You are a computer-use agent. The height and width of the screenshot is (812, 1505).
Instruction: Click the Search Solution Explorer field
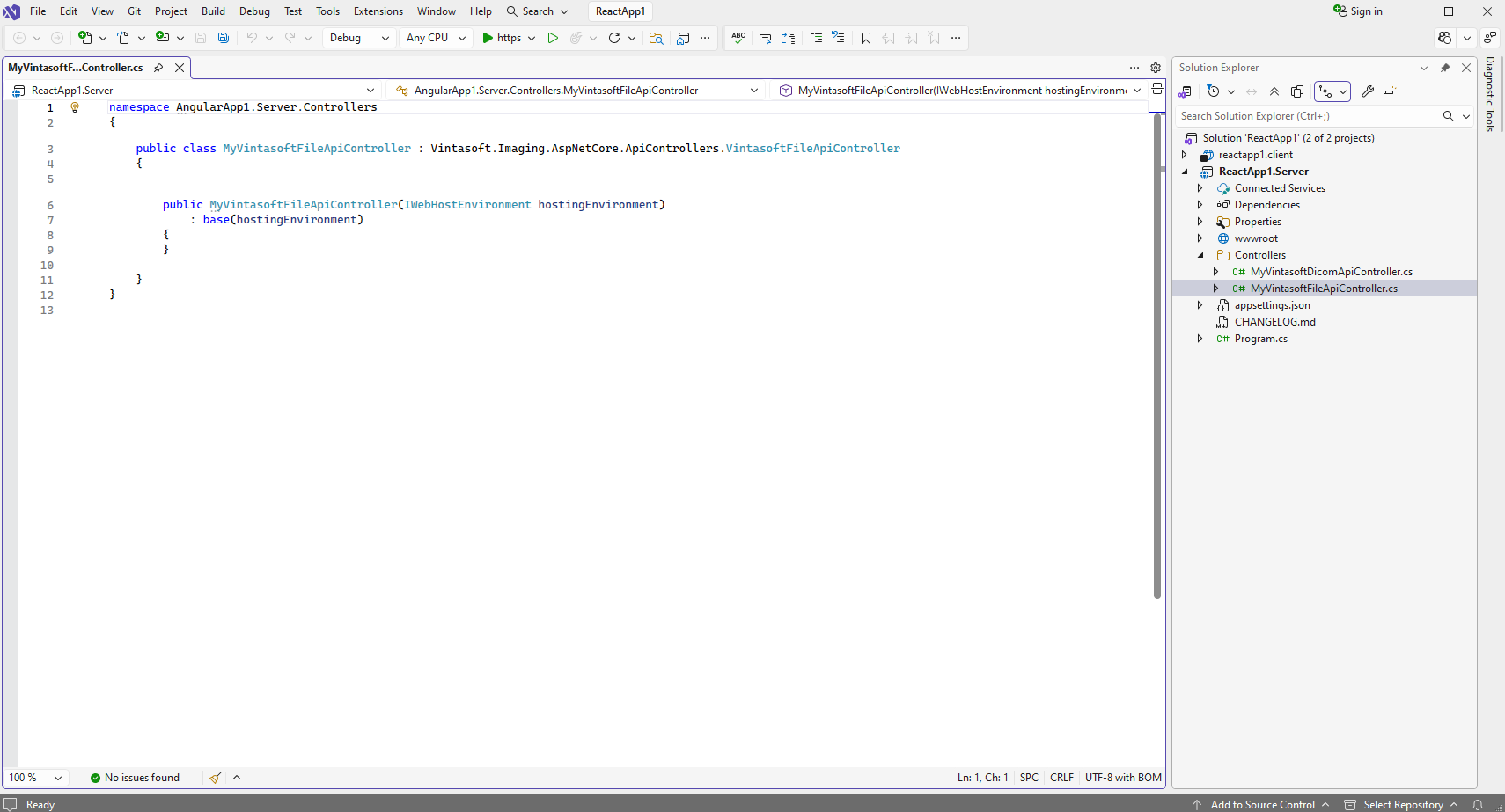point(1307,116)
